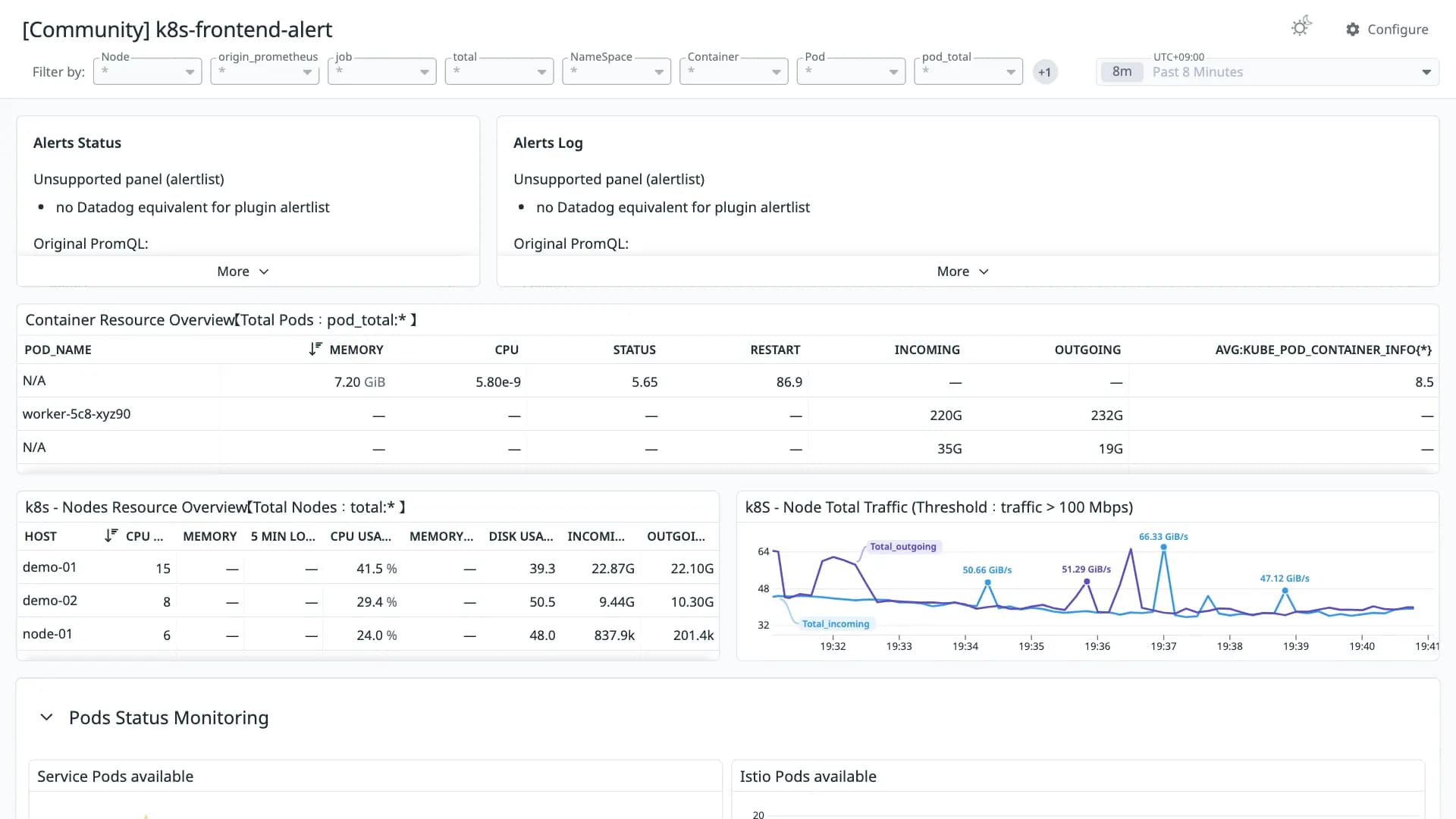Click the Total_outgoing series label
The width and height of the screenshot is (1456, 819).
(x=902, y=546)
